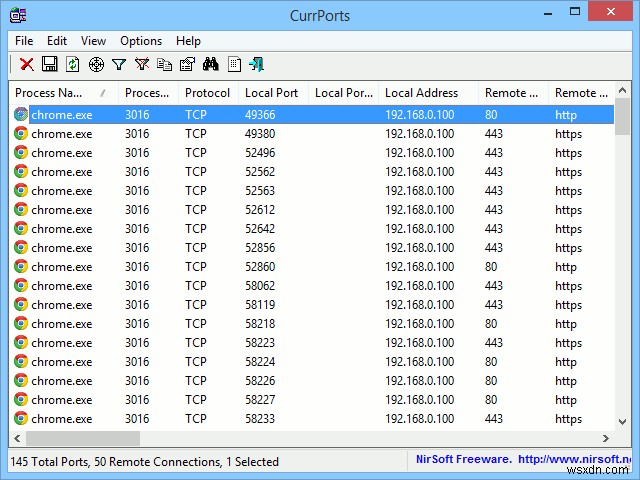Click the target crosshair toolbar icon

[96, 64]
